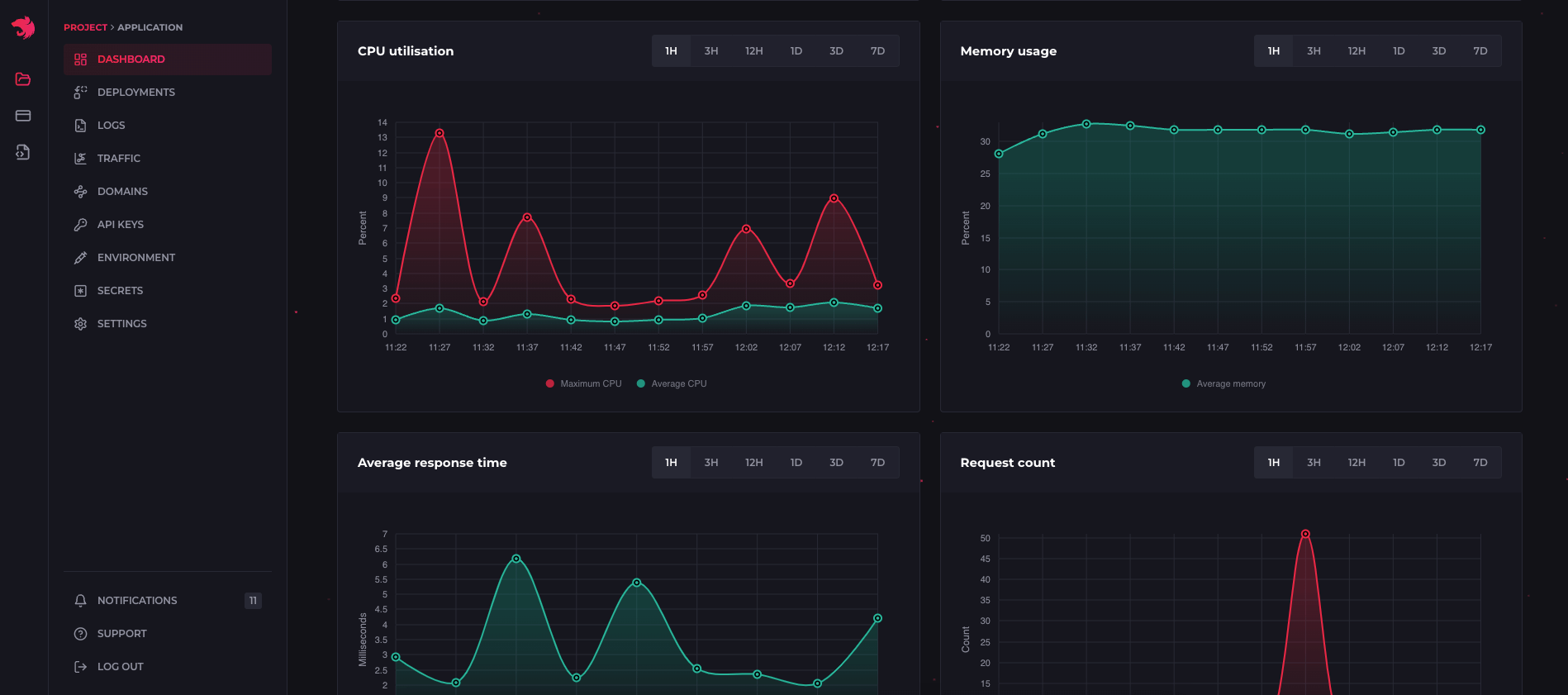Viewport: 1568px width, 695px height.
Task: Click the code file icon in left rail
Action: pyautogui.click(x=23, y=152)
